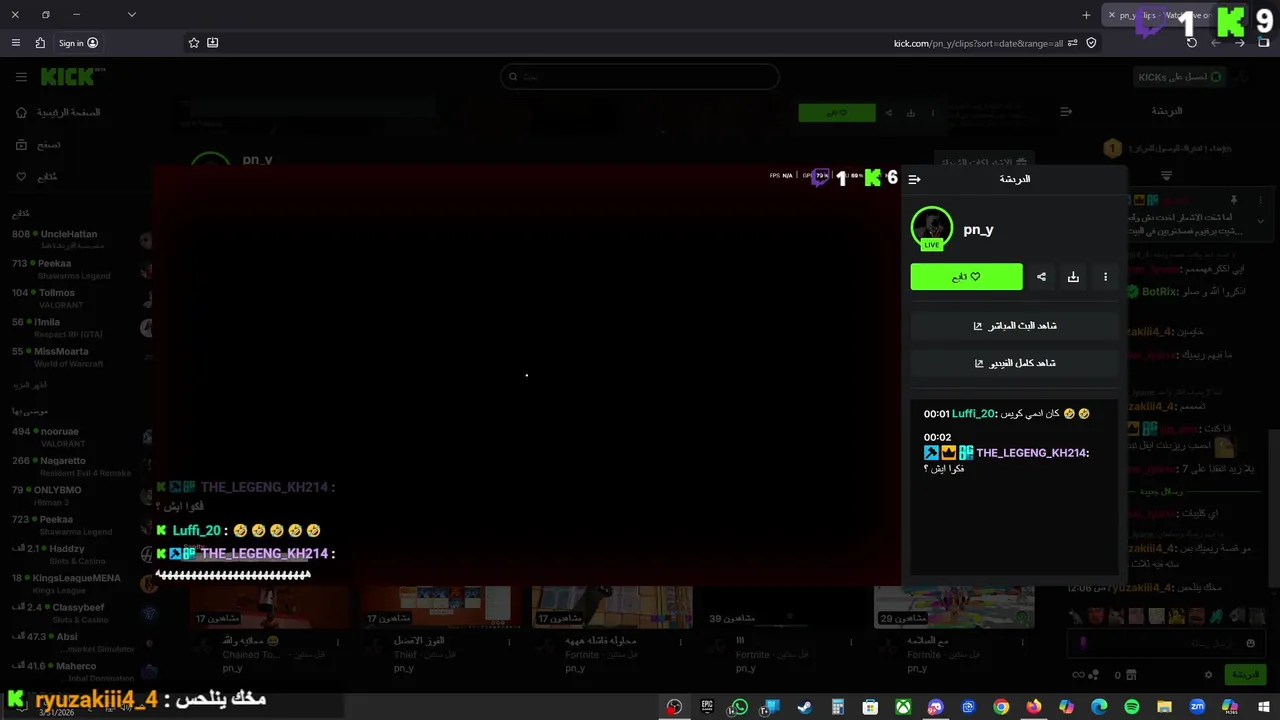1280x720 pixels.
Task: Click the Luffi_20 username in clip chat
Action: click(974, 414)
